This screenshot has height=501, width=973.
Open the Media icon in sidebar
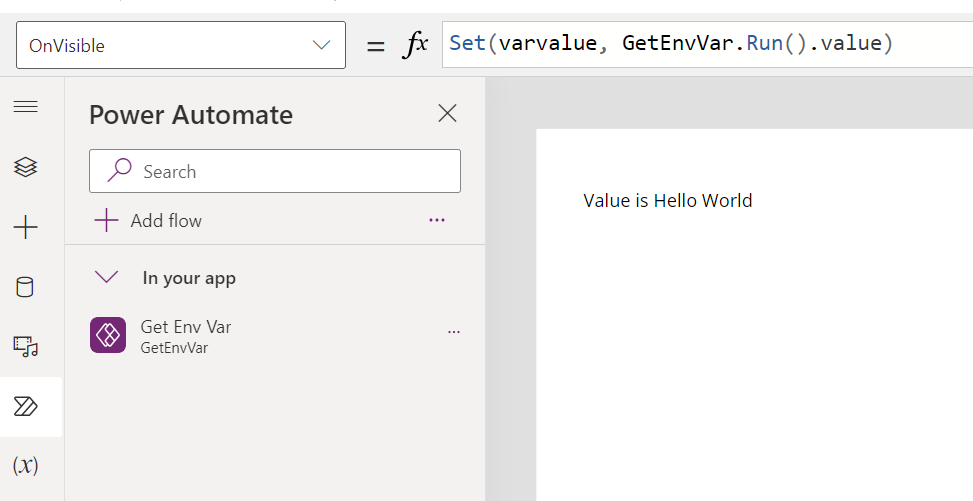(25, 346)
